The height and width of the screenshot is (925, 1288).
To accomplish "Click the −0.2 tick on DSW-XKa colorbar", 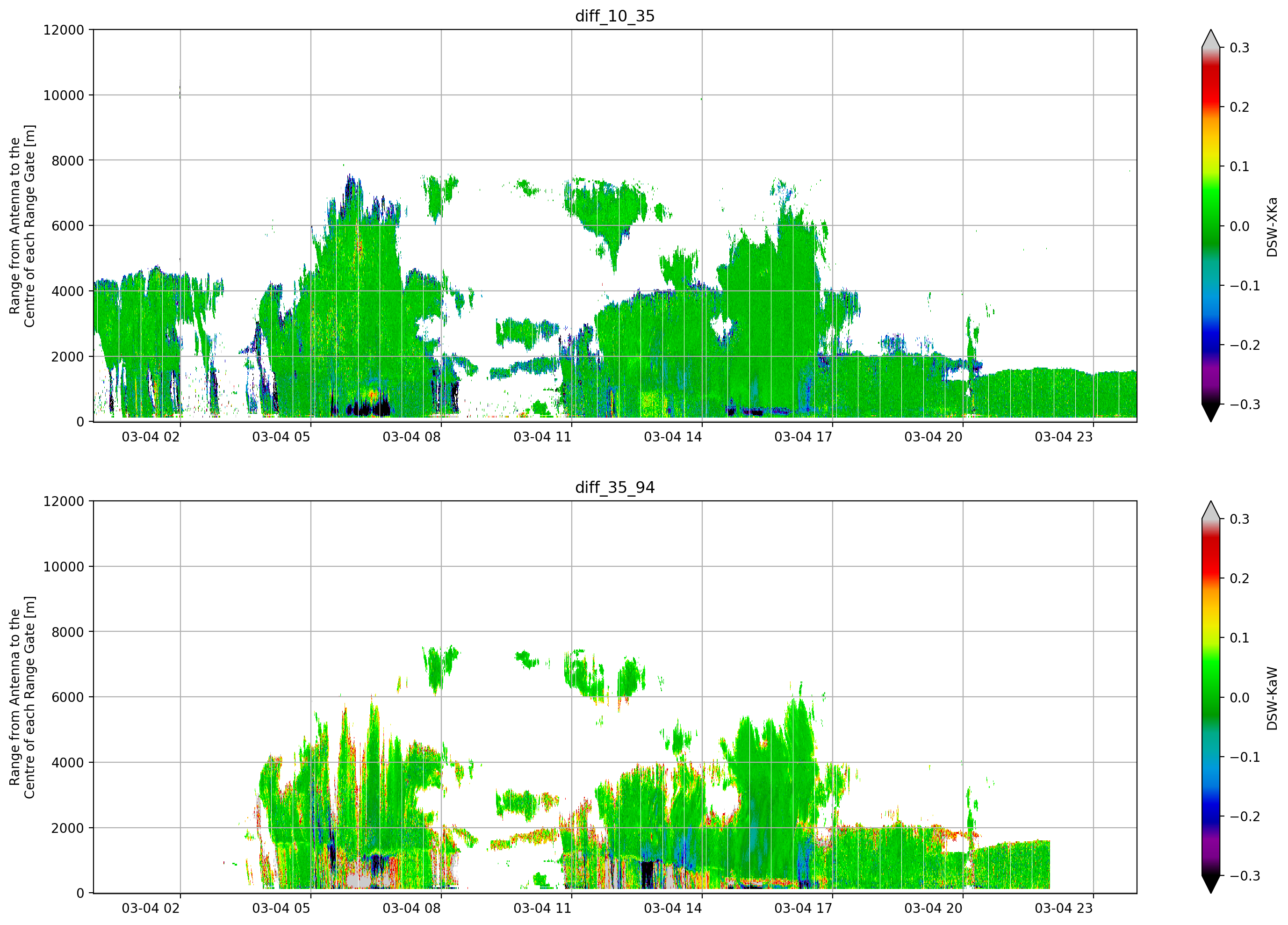I will click(1245, 346).
